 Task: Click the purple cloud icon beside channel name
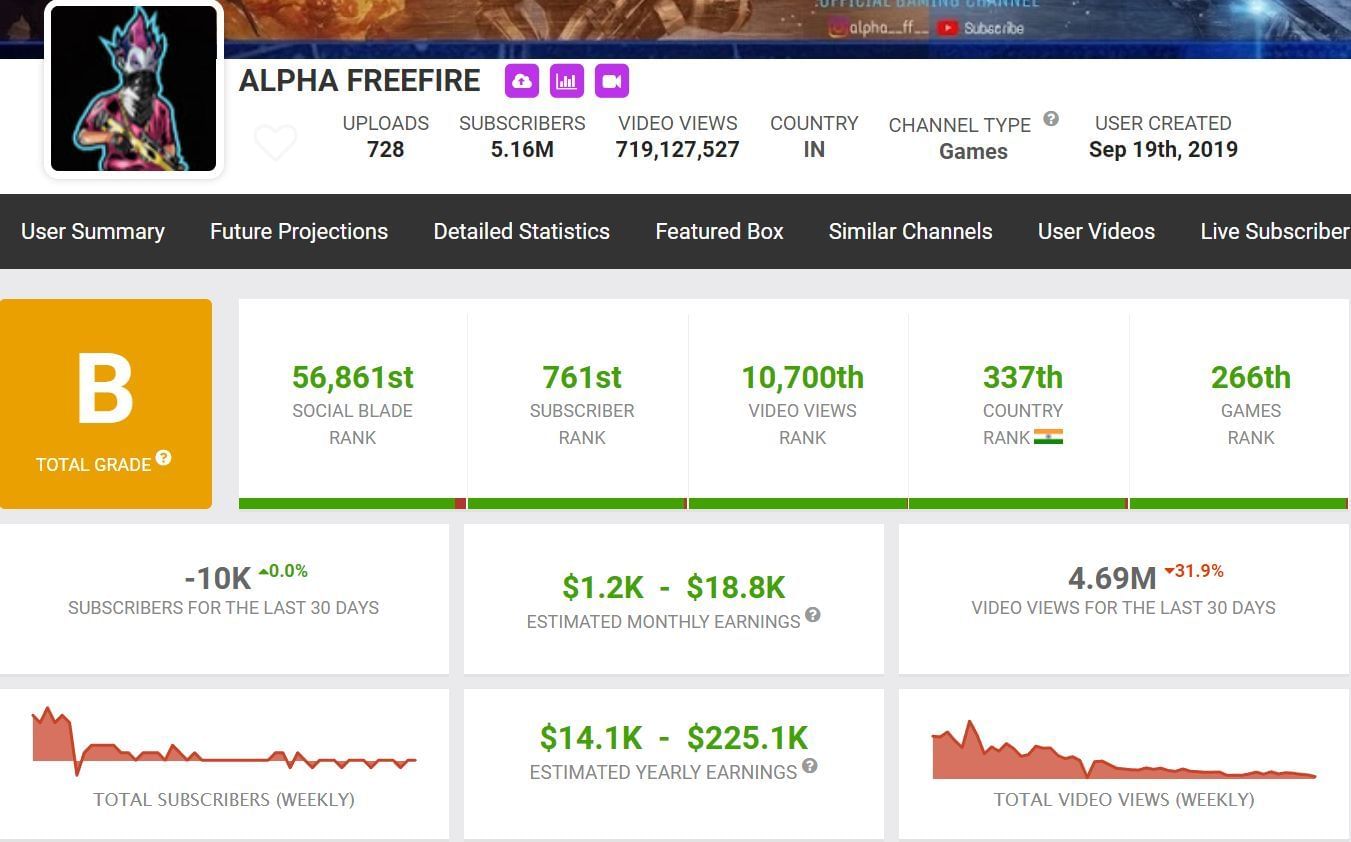[521, 81]
